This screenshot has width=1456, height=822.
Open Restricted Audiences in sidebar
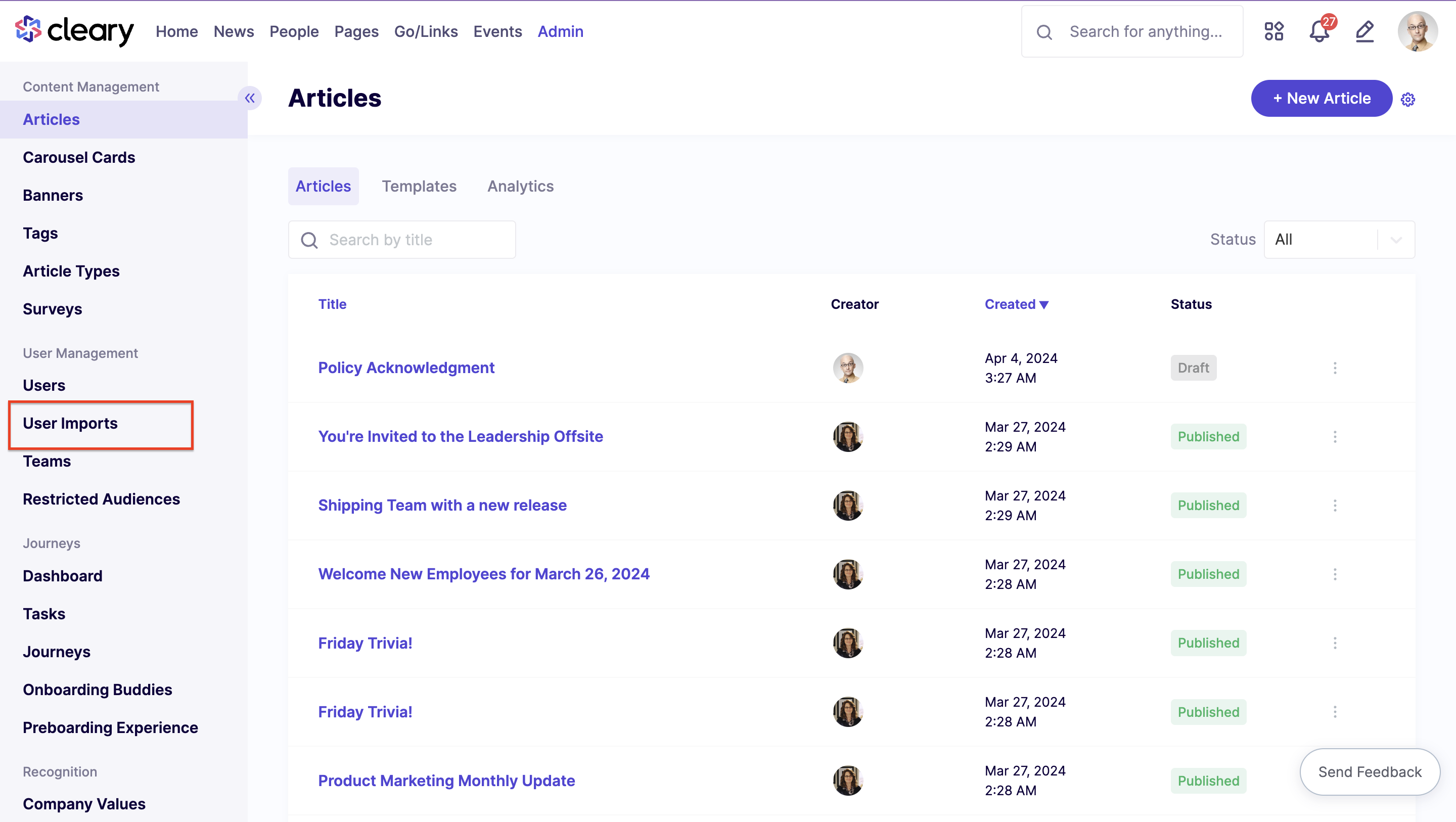(x=101, y=498)
